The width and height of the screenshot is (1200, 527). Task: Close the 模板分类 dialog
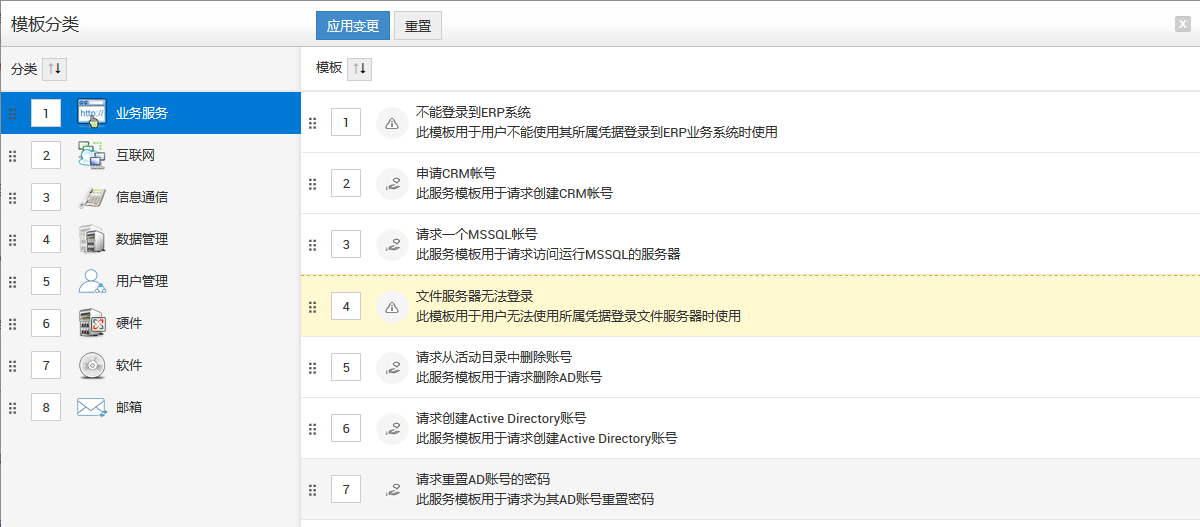pyautogui.click(x=1182, y=25)
